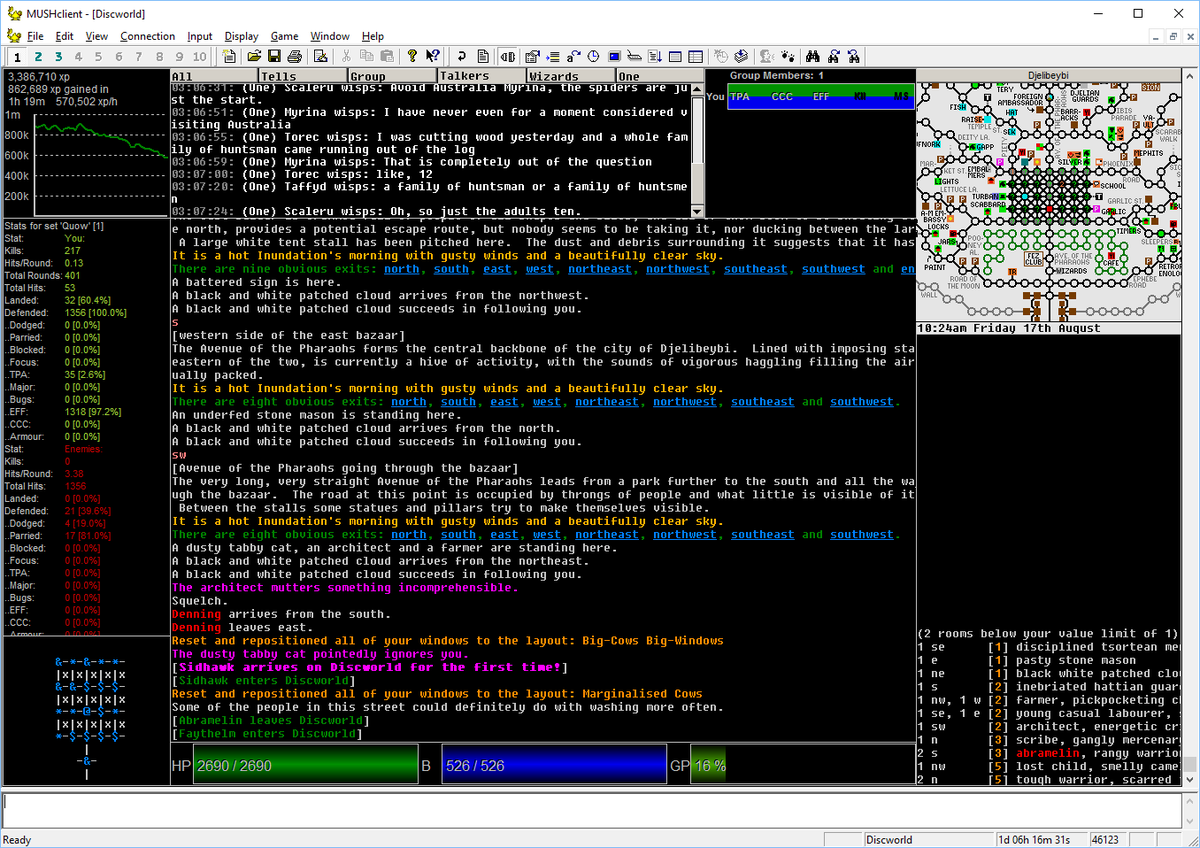Click the keypad-style toolbar icon

(635, 56)
